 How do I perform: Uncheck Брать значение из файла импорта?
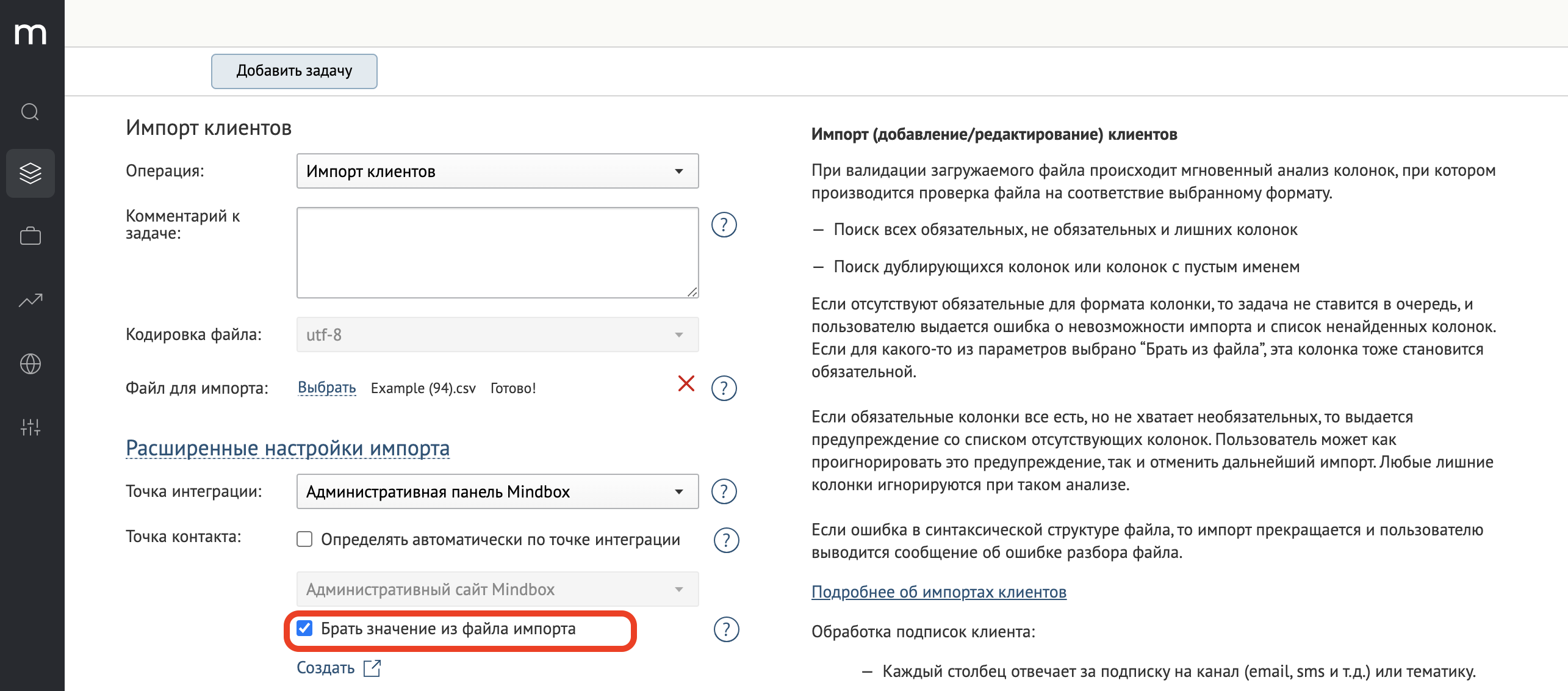[304, 628]
